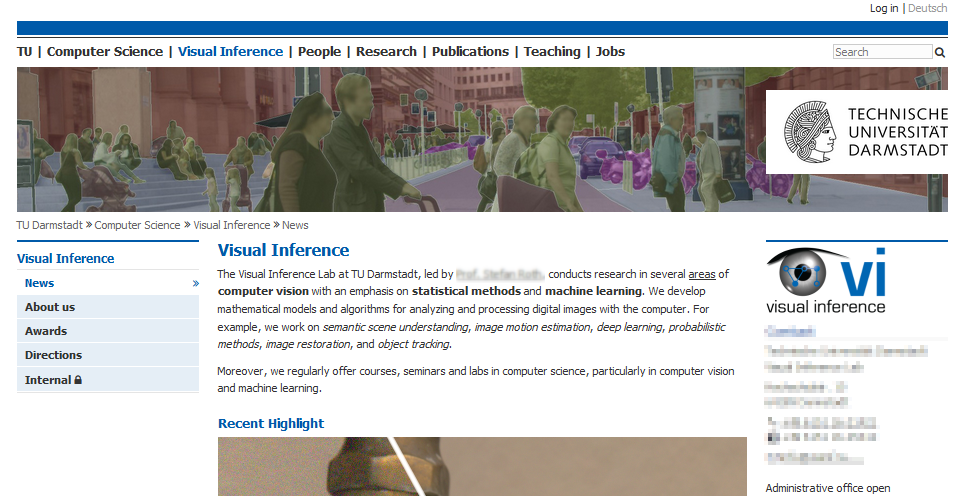The image size is (964, 496).
Task: Click 'Administrative office open' text
Action: [x=828, y=488]
